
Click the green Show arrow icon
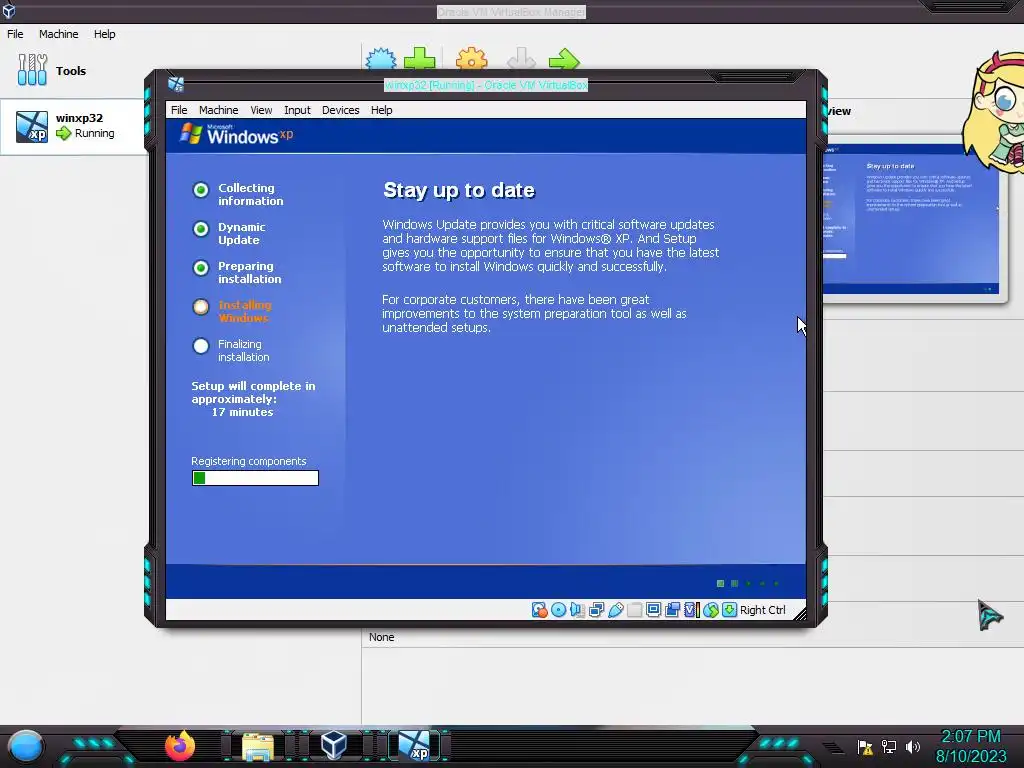point(564,59)
